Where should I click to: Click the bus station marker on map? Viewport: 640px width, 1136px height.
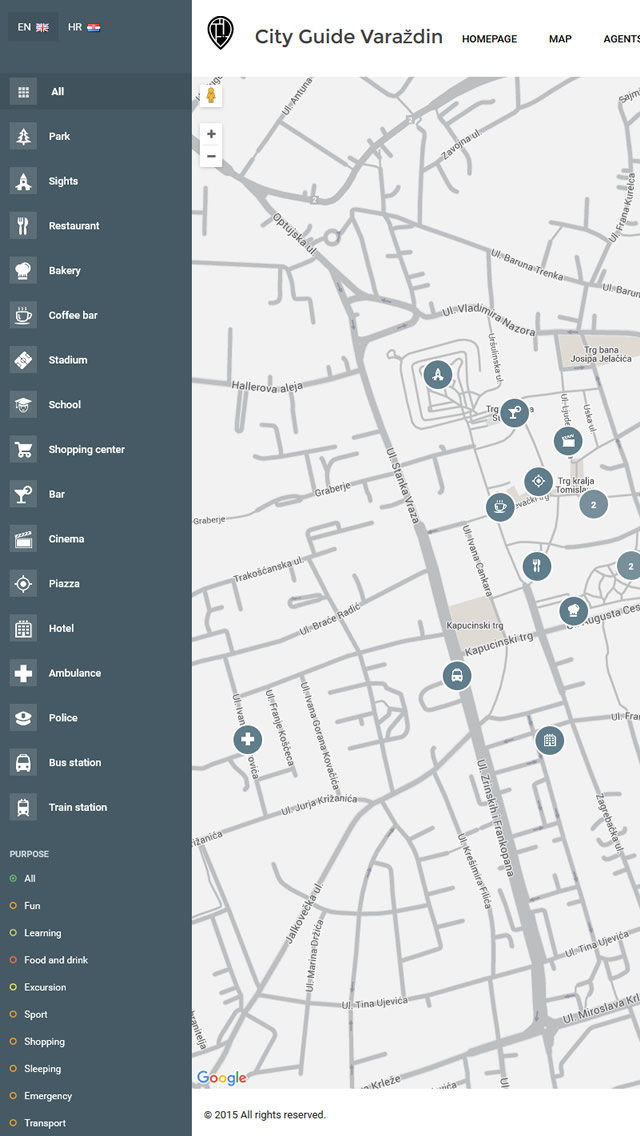click(457, 676)
